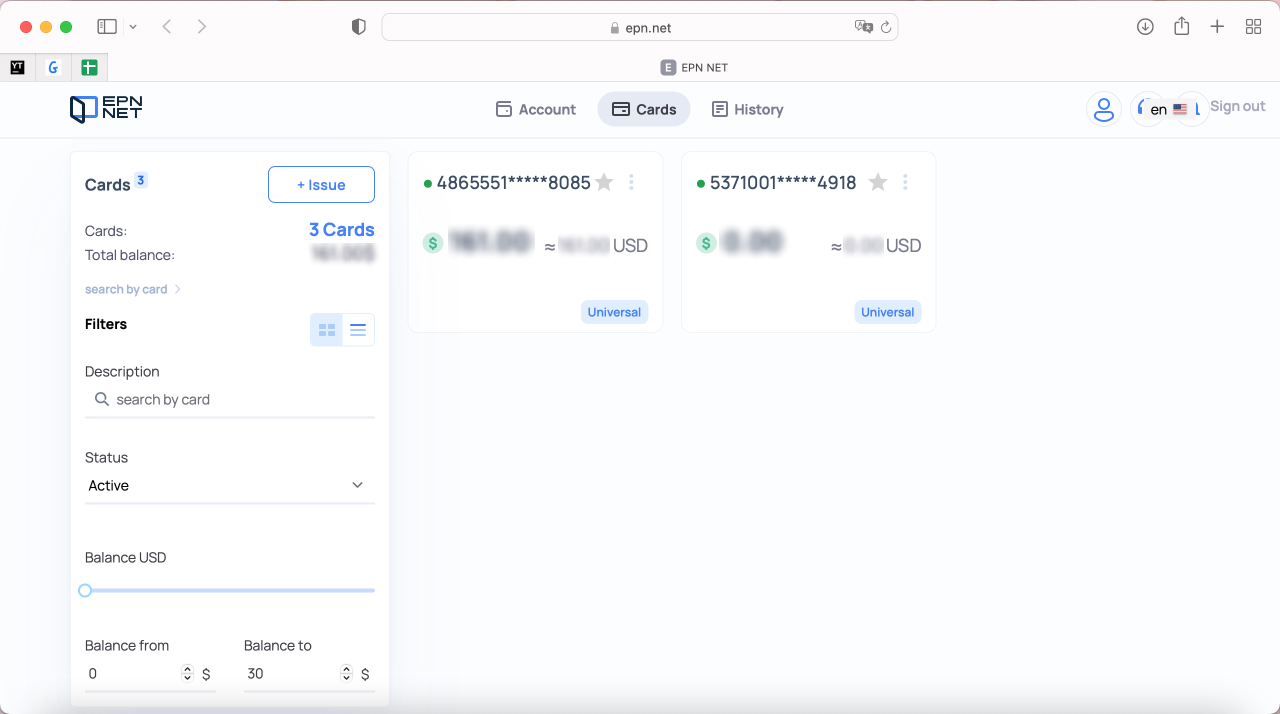The width and height of the screenshot is (1280, 714).
Task: Reload the page with refresh icon
Action: 886,27
